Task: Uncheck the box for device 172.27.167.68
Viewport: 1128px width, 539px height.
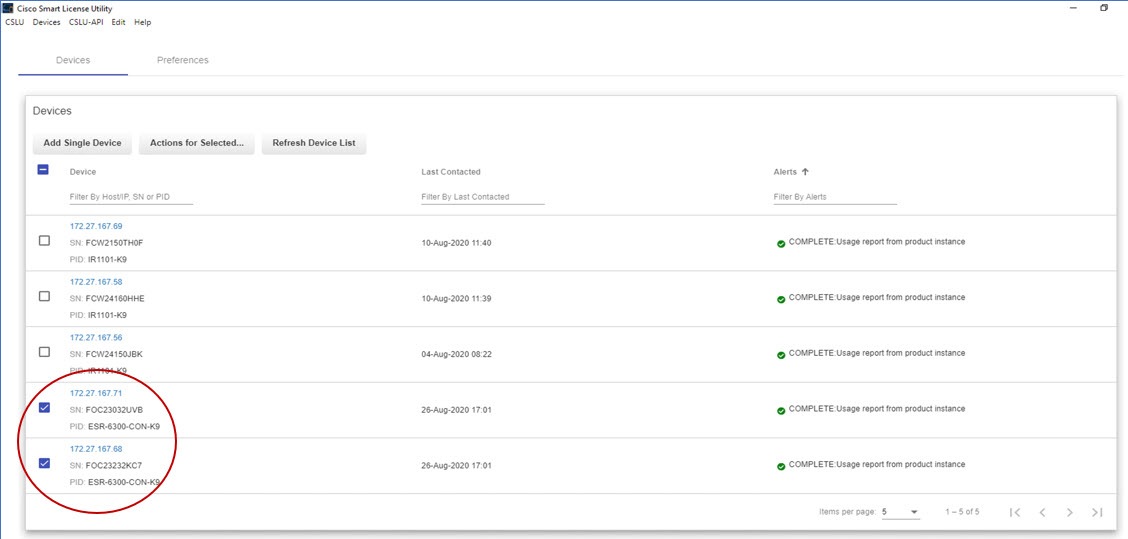Action: 44,464
